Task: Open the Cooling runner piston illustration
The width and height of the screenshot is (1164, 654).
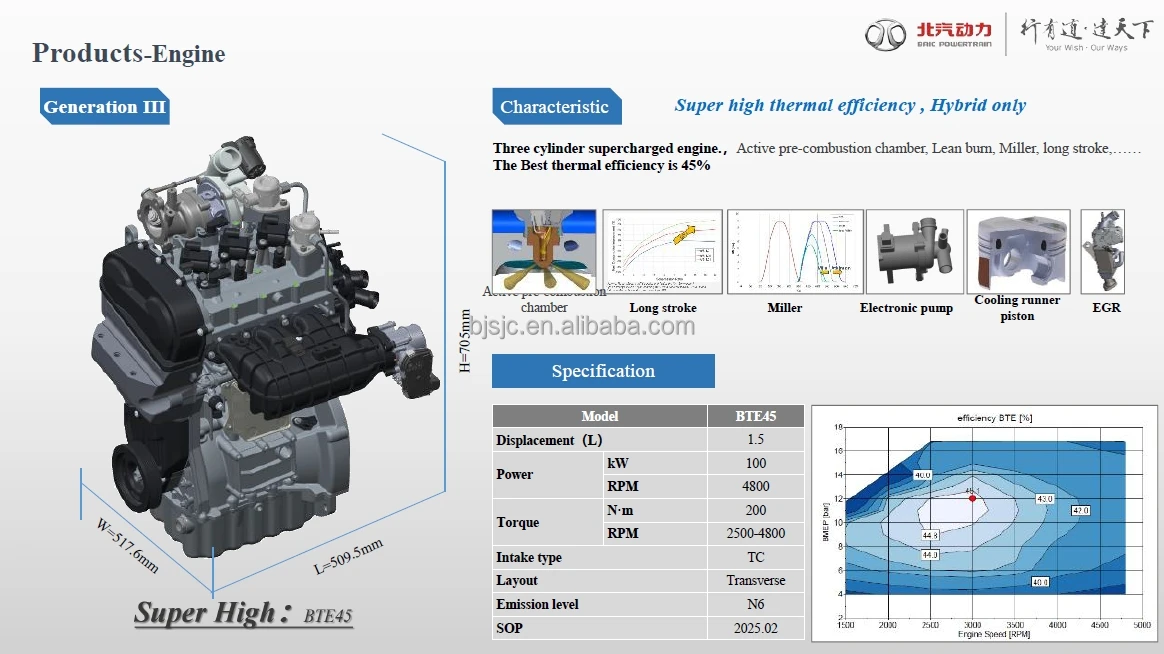Action: click(x=1017, y=250)
